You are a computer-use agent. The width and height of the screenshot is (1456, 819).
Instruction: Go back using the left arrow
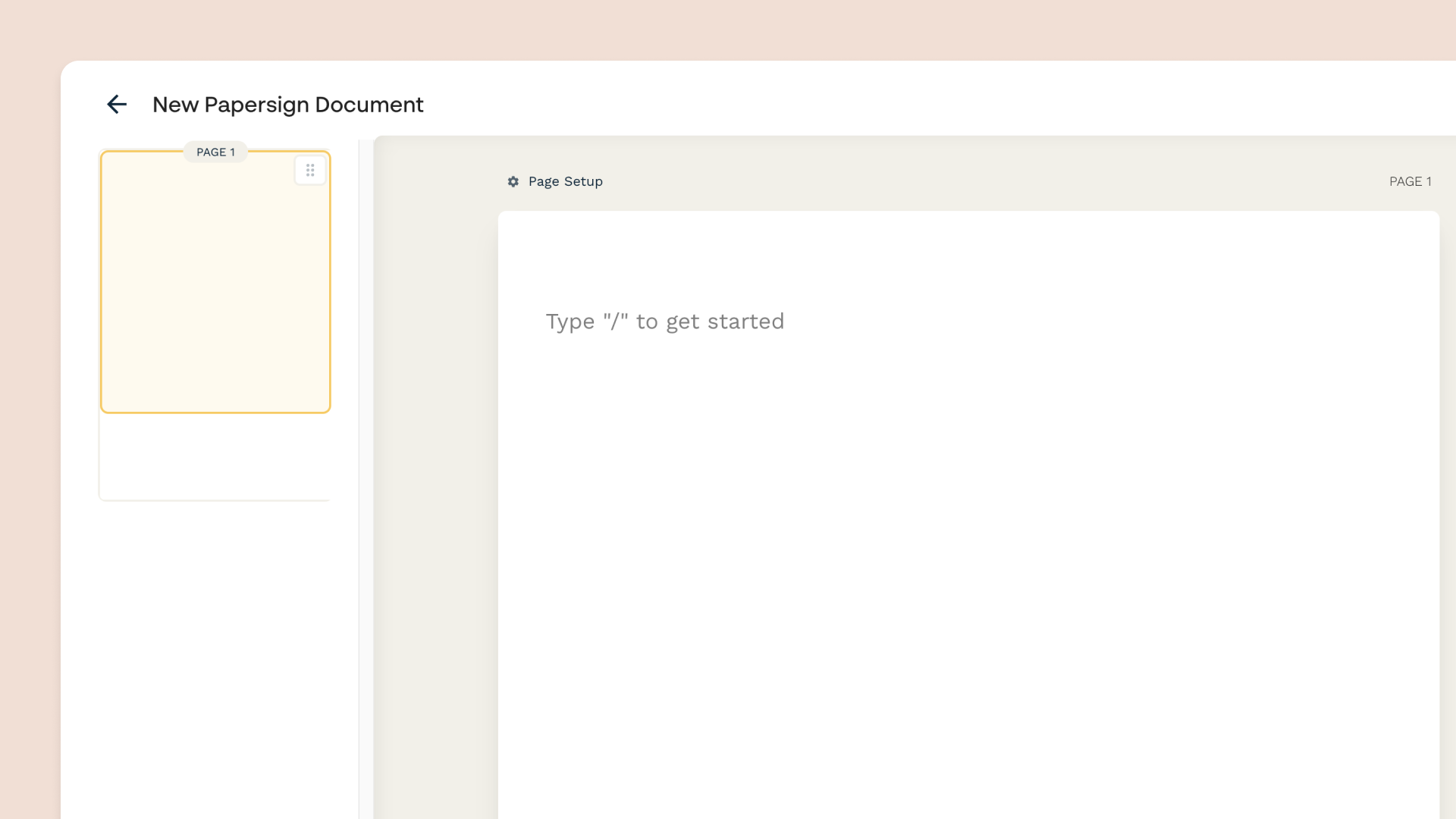click(x=117, y=105)
